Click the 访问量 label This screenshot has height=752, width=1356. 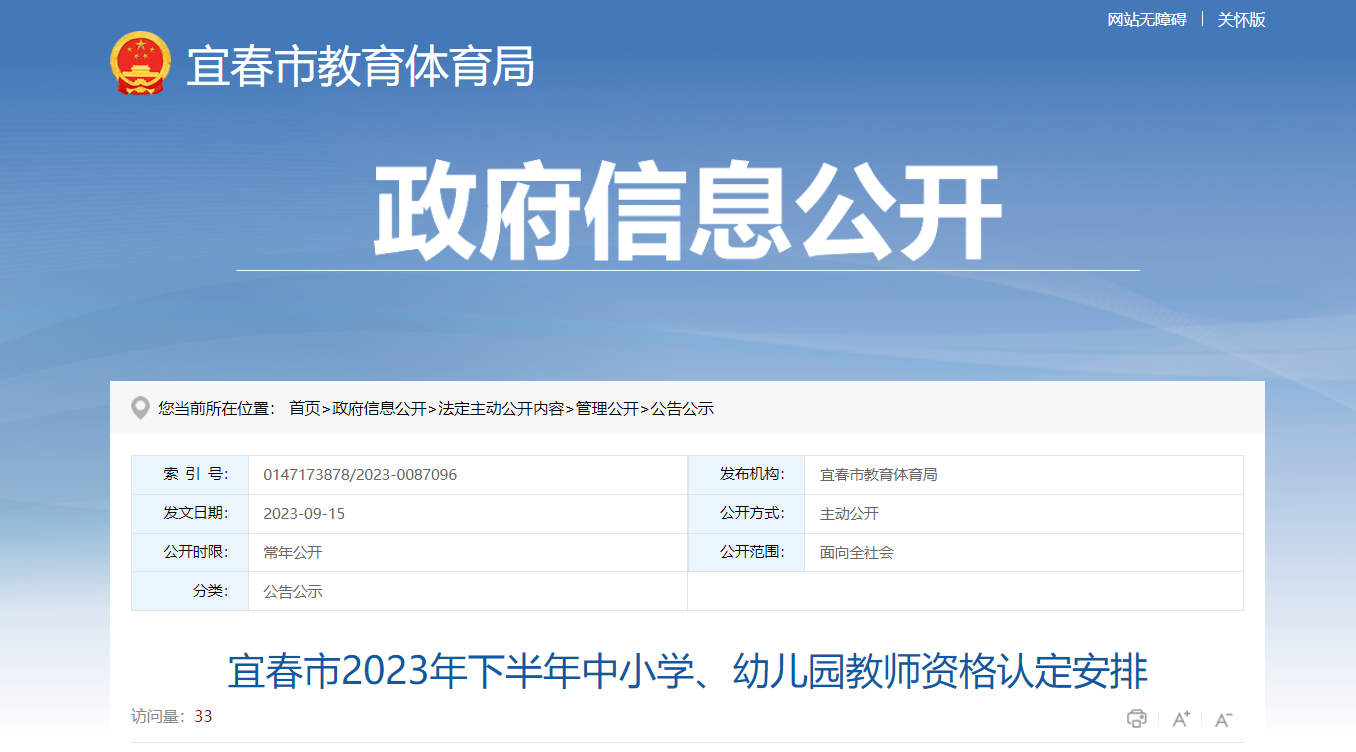click(x=159, y=716)
